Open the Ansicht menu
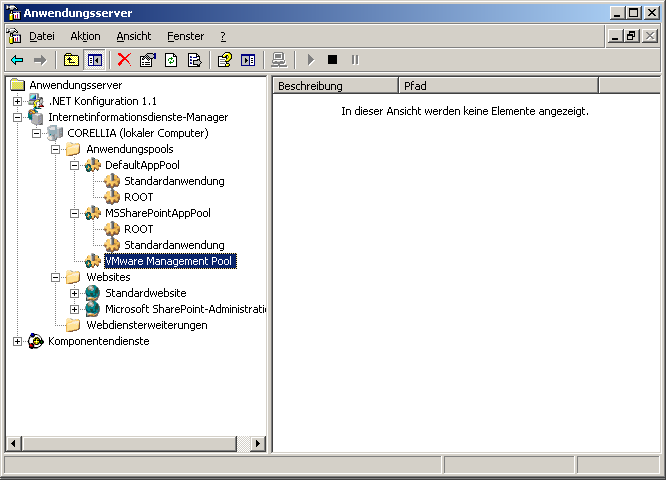 click(x=134, y=37)
